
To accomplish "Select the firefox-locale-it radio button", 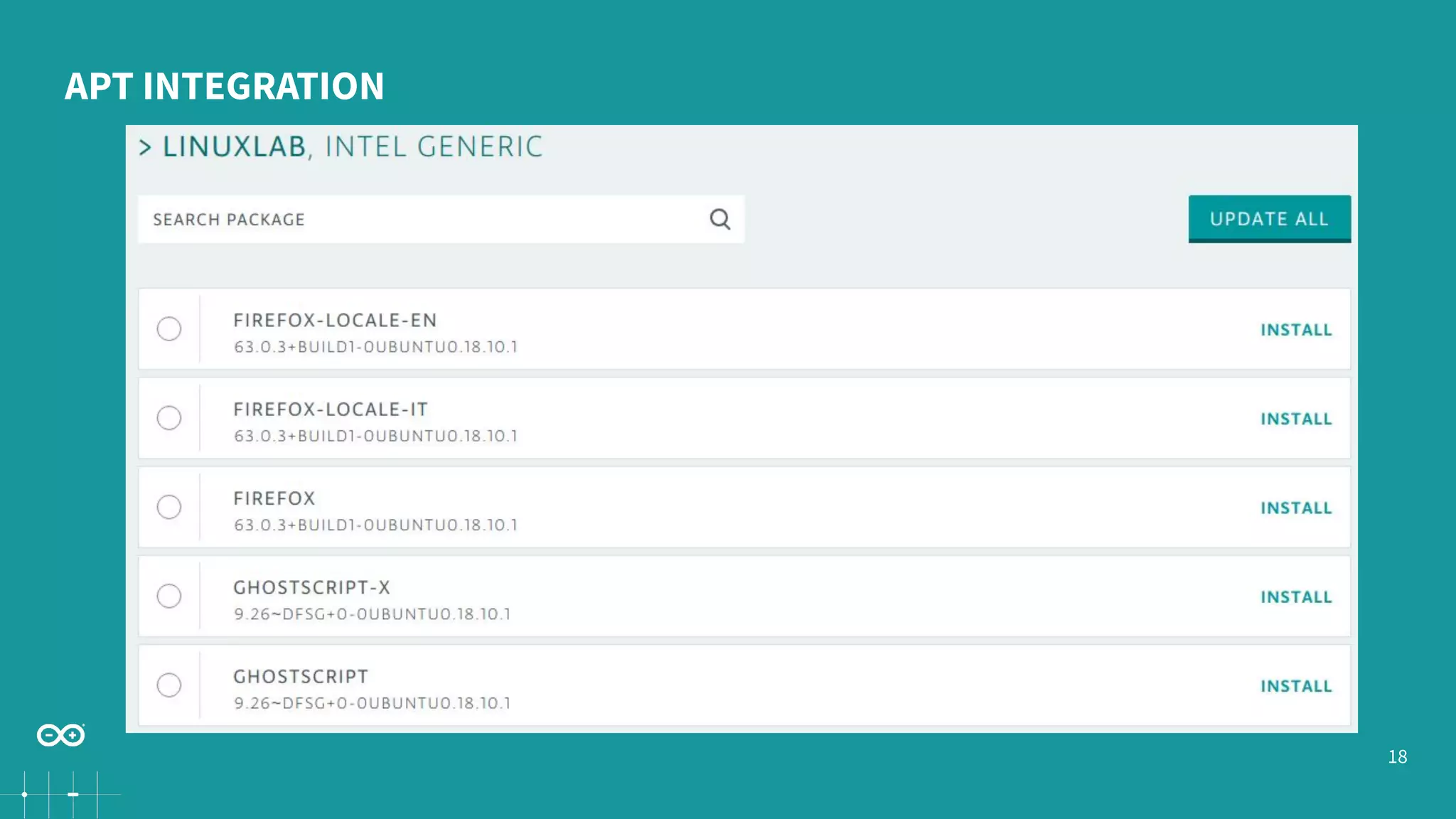I will click(169, 418).
